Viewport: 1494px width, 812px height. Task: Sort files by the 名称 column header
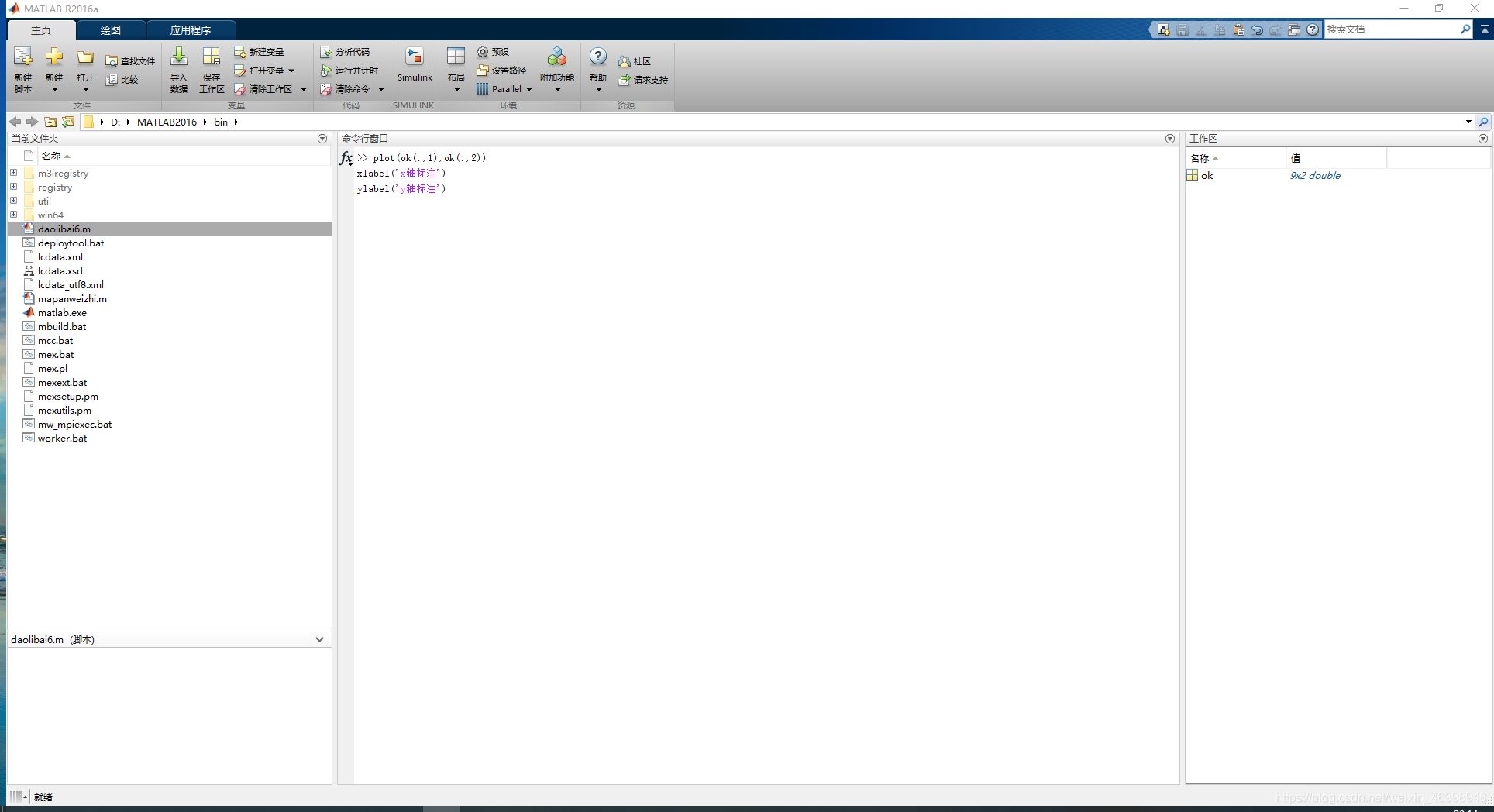click(184, 156)
